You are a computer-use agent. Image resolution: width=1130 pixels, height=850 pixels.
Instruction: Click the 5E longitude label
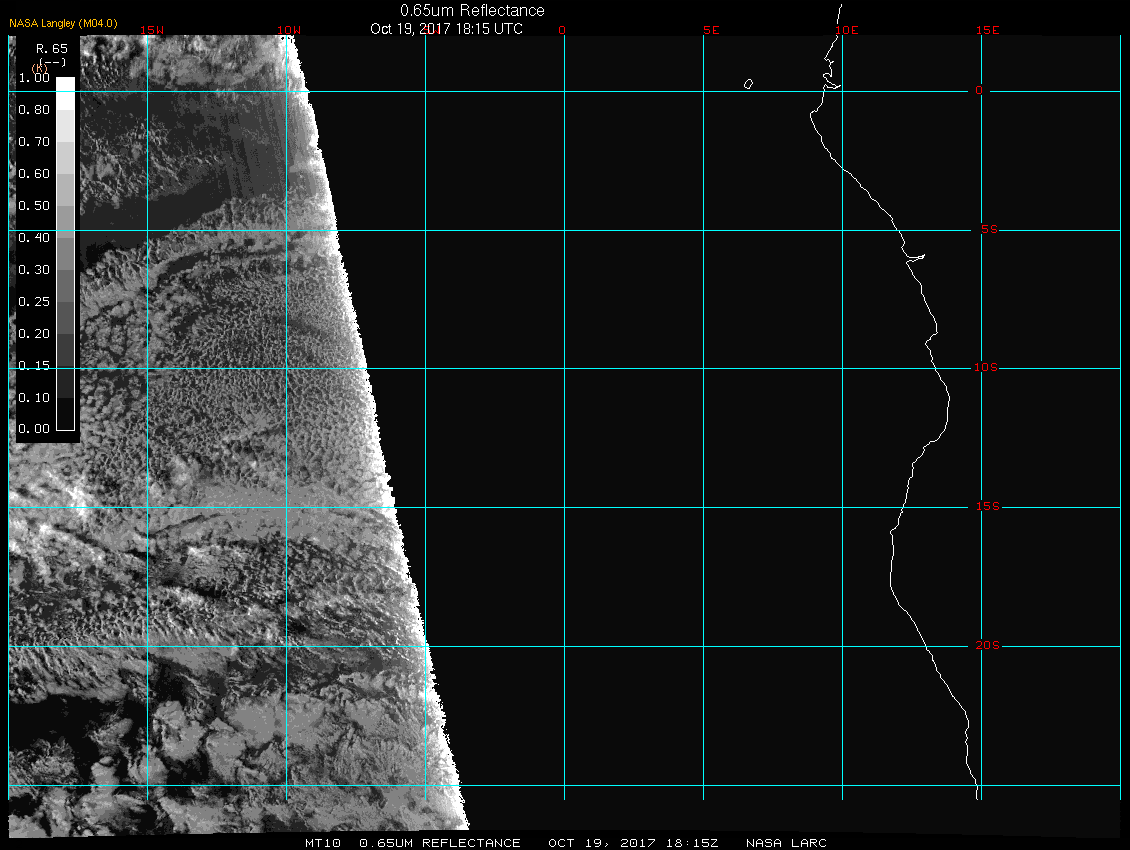coord(711,30)
